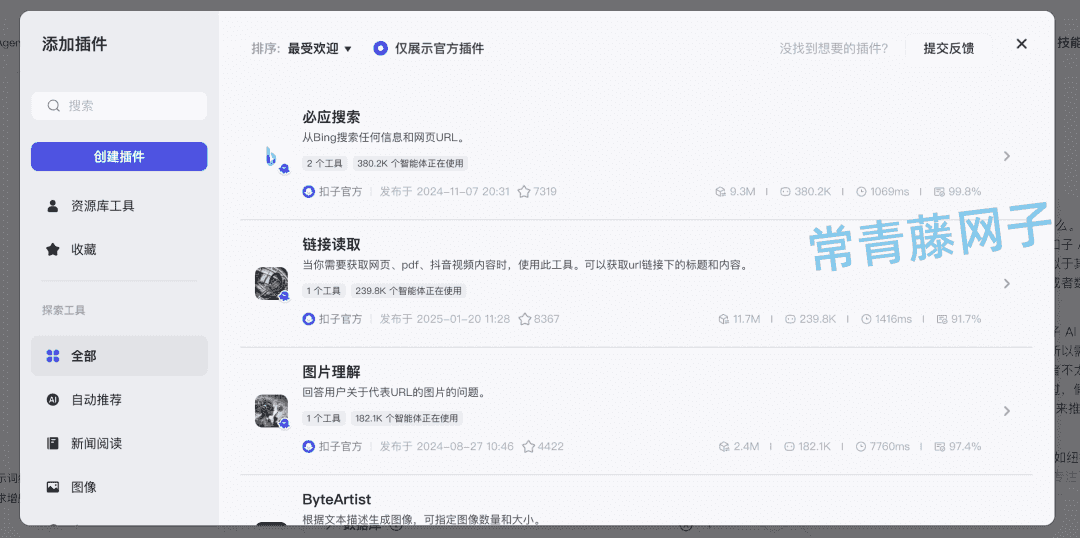Screen dimensions: 1080x538
Task: Click the 创建插件 button
Action: coord(119,156)
